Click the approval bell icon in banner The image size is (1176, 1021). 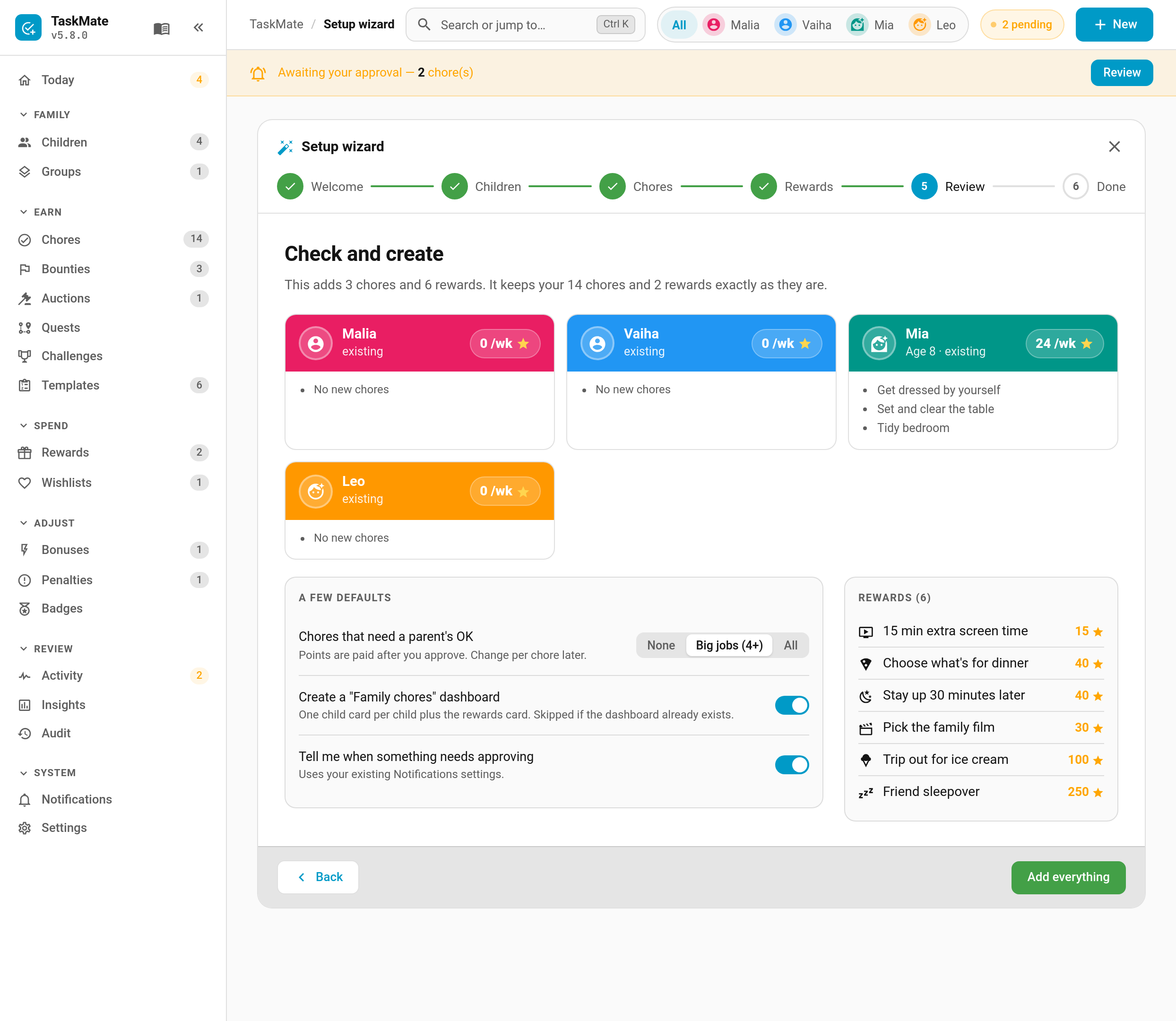coord(258,73)
